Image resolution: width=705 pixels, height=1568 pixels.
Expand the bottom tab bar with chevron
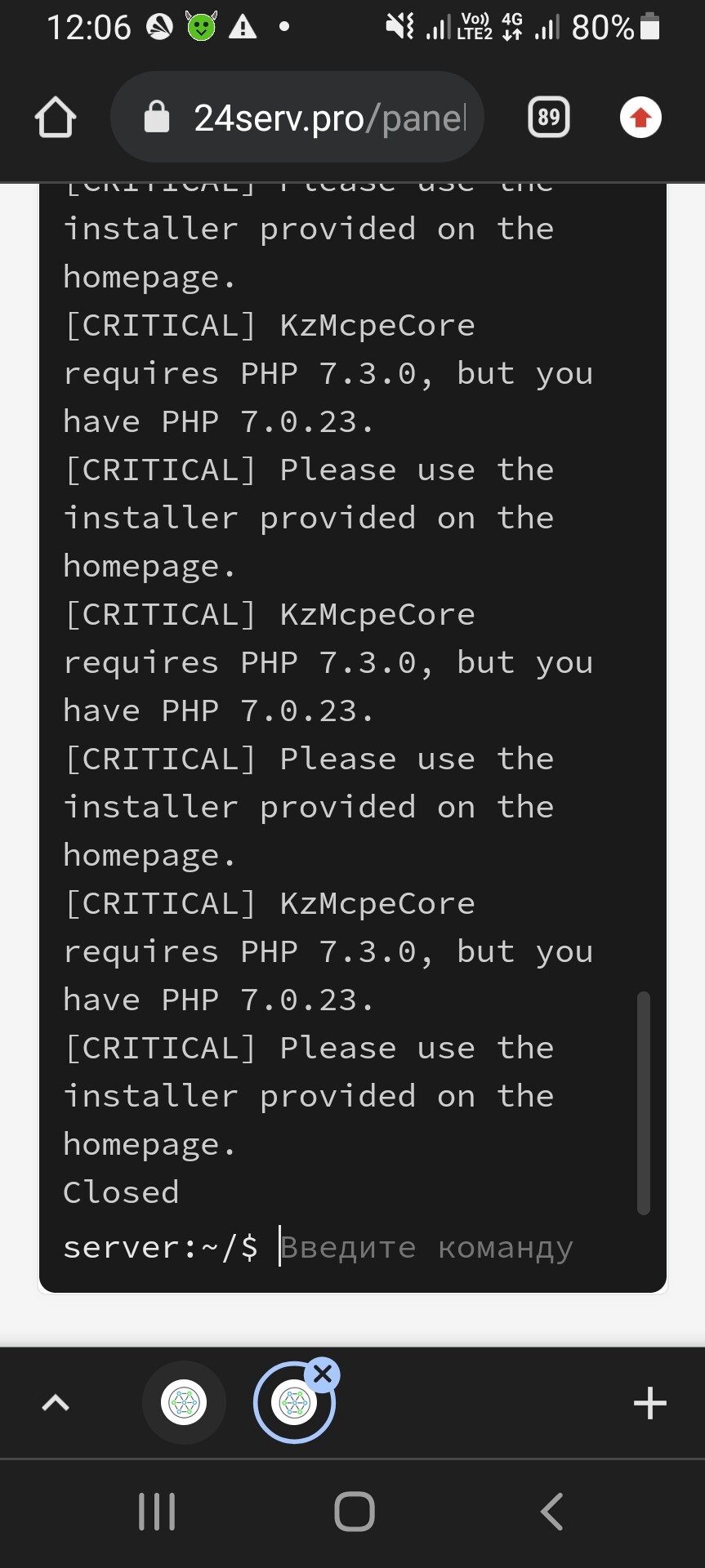coord(56,1403)
